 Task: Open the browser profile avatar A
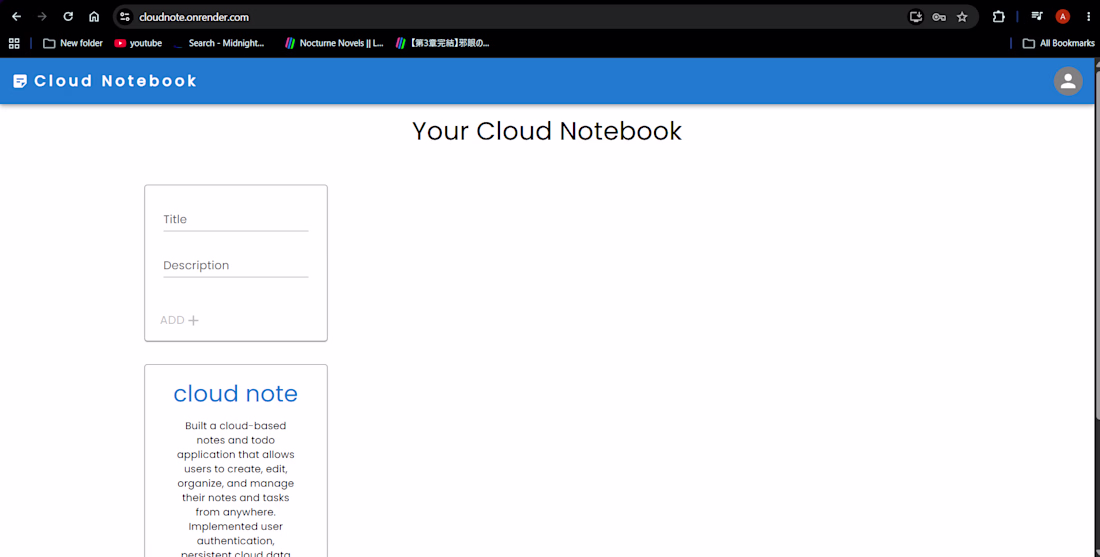coord(1063,17)
